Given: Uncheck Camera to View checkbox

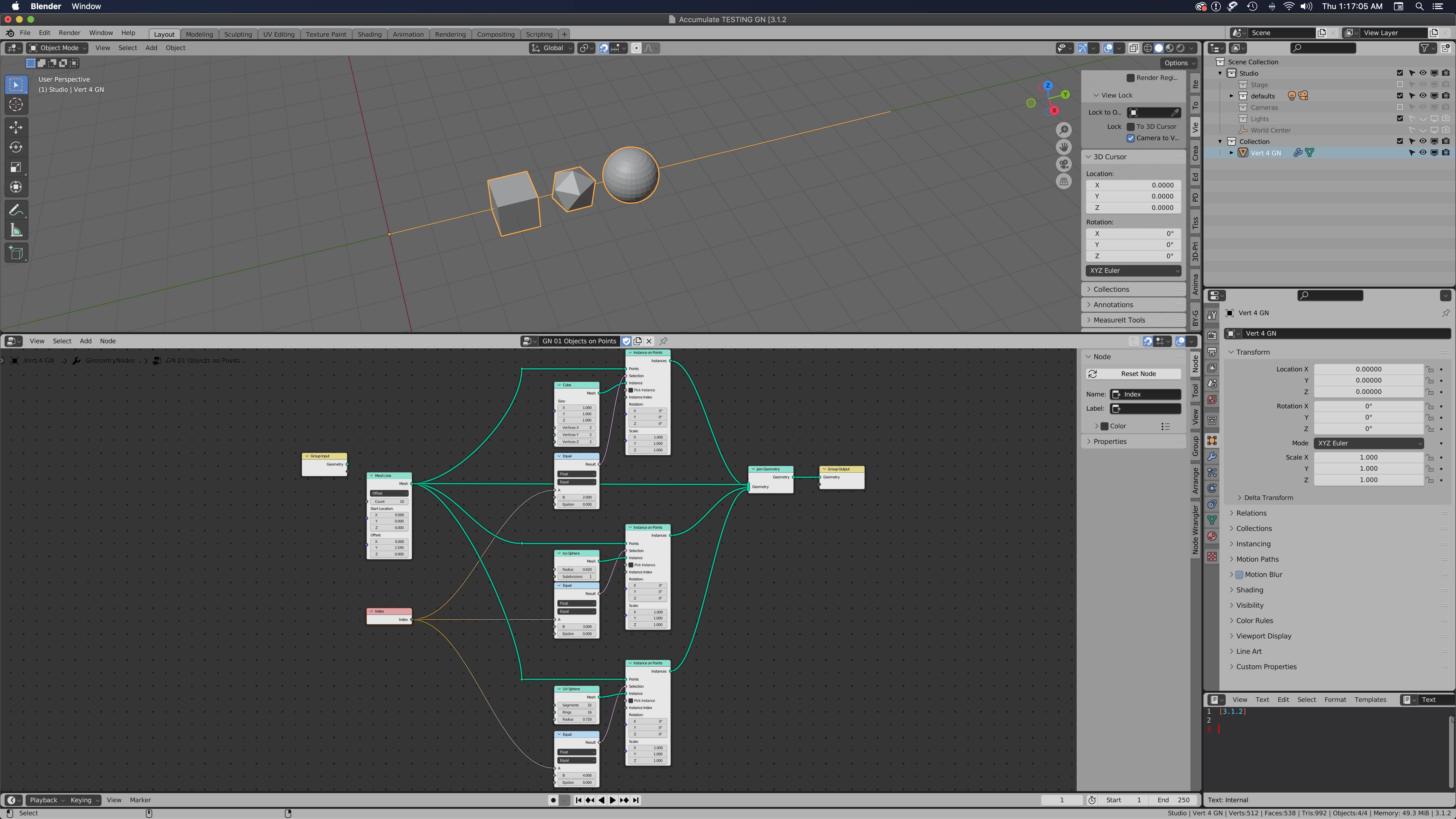Looking at the screenshot, I should [x=1131, y=138].
